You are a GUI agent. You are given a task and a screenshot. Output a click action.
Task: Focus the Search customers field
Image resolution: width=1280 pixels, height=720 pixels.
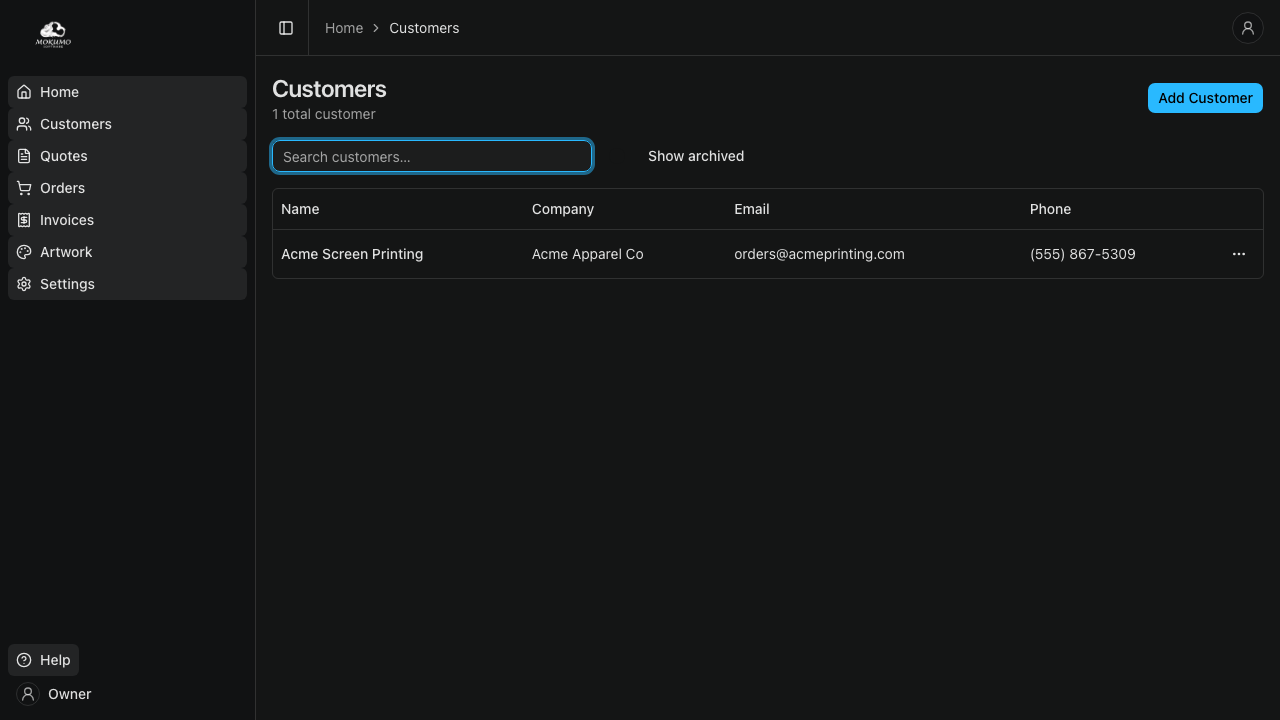[432, 157]
